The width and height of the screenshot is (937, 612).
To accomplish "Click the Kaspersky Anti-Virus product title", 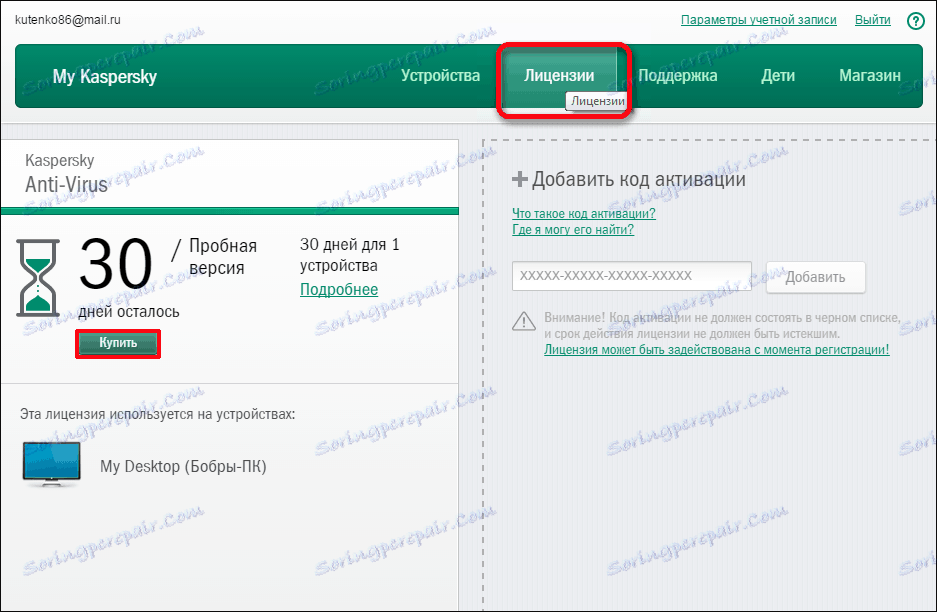I will coord(66,173).
